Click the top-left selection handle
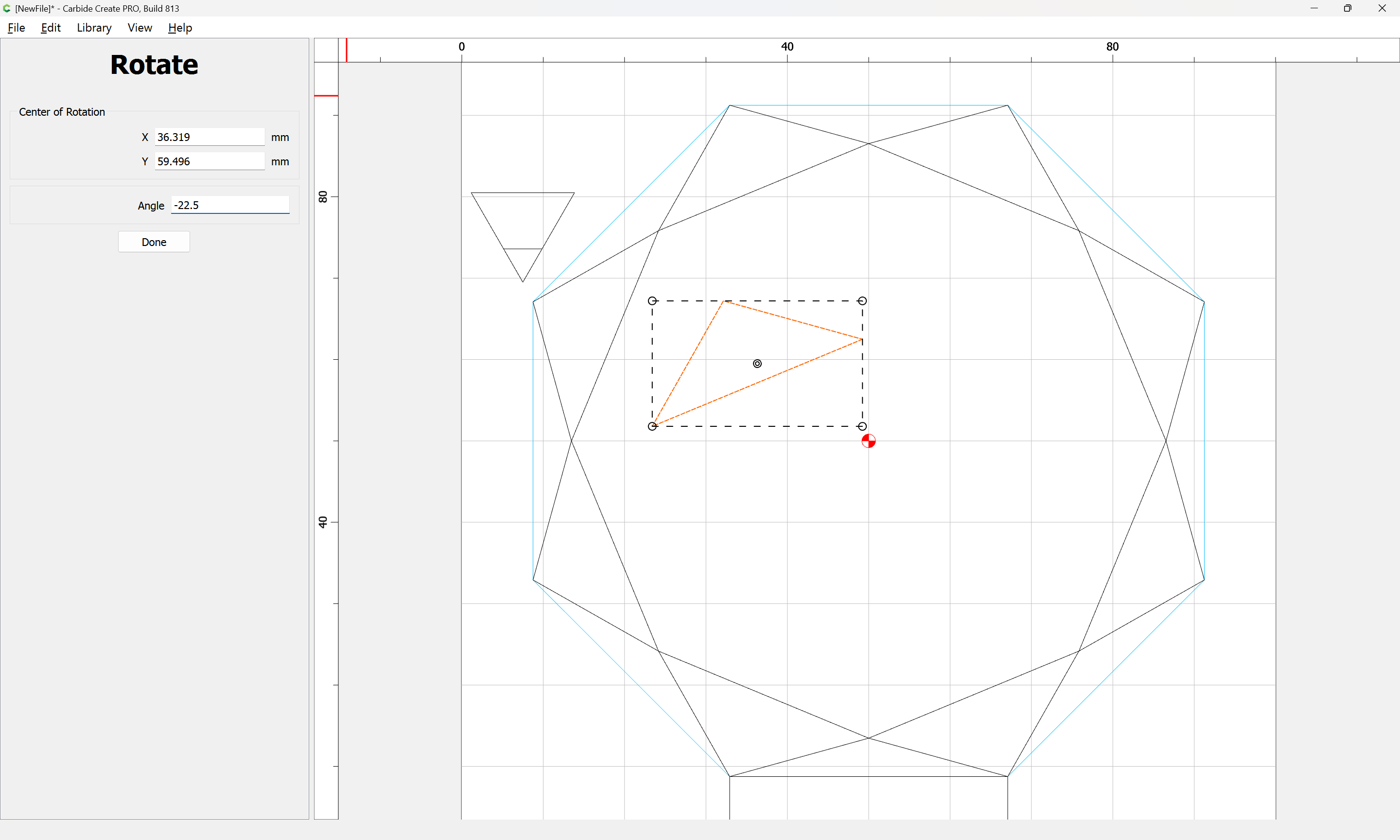1400x840 pixels. point(652,301)
